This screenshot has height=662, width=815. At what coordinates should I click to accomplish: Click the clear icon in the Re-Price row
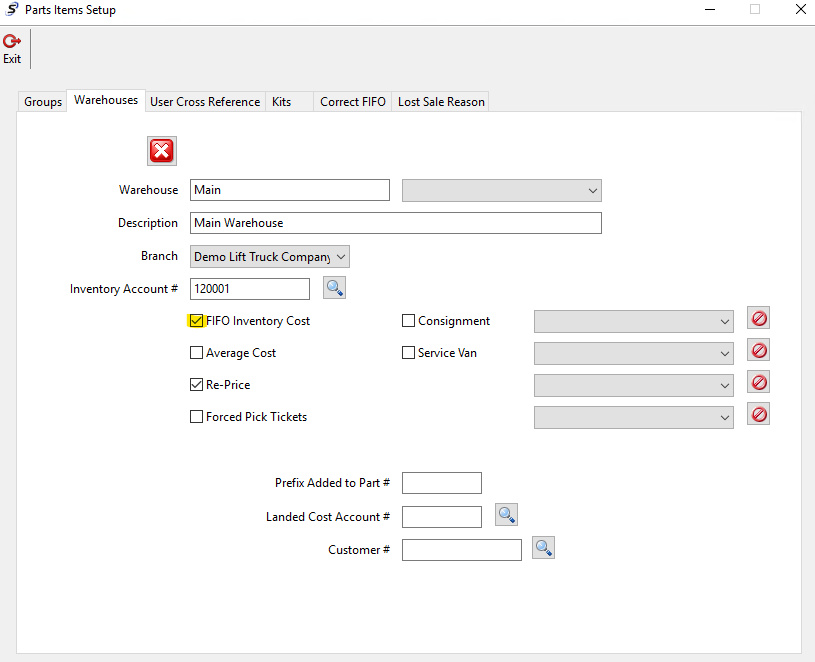tap(758, 383)
